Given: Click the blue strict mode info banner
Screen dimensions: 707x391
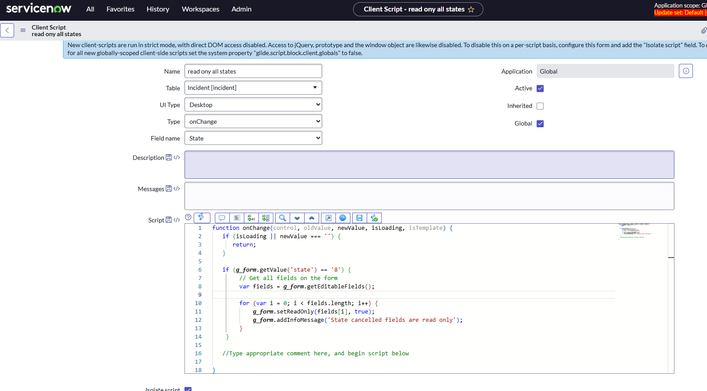Looking at the screenshot, I should tap(385, 49).
